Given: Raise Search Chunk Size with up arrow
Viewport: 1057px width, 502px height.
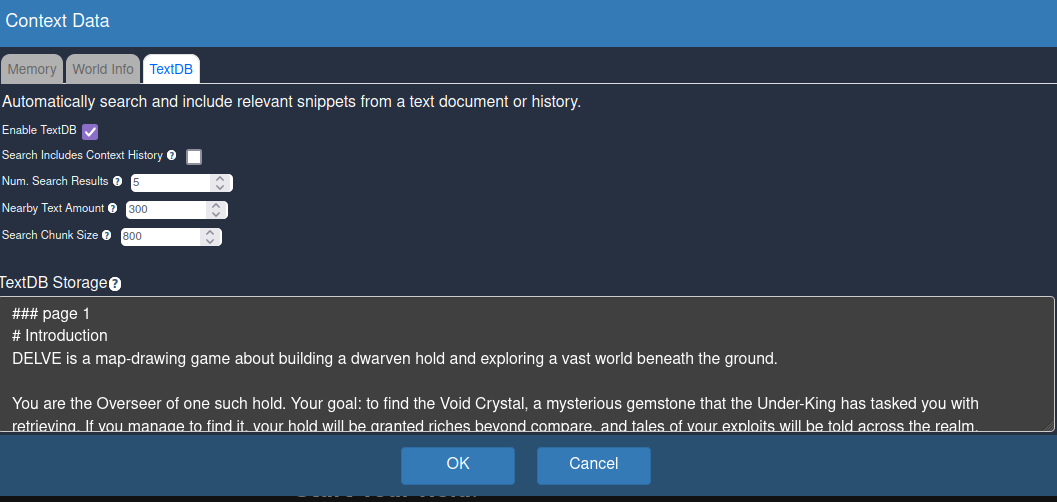Looking at the screenshot, I should click(x=210, y=232).
